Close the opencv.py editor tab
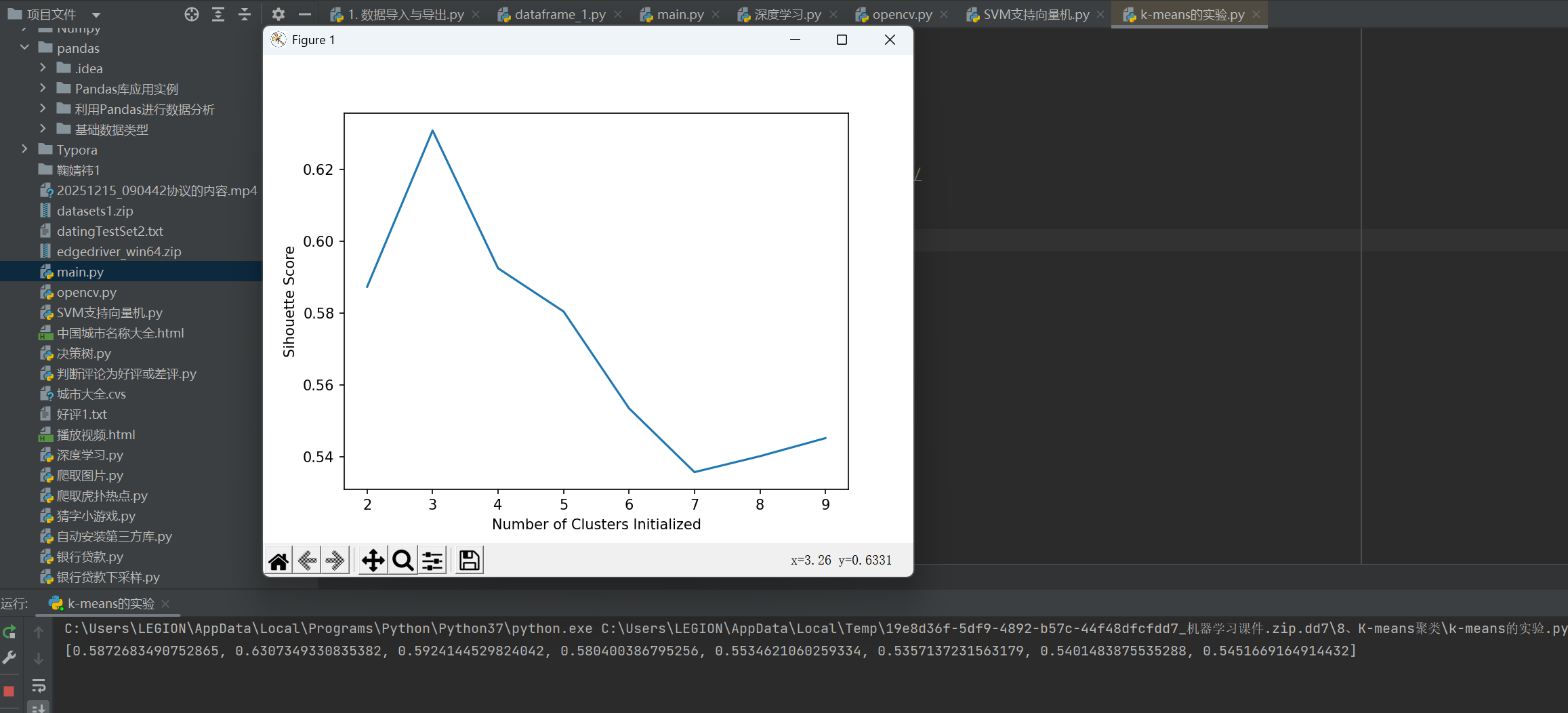The image size is (1568, 713). (x=944, y=14)
